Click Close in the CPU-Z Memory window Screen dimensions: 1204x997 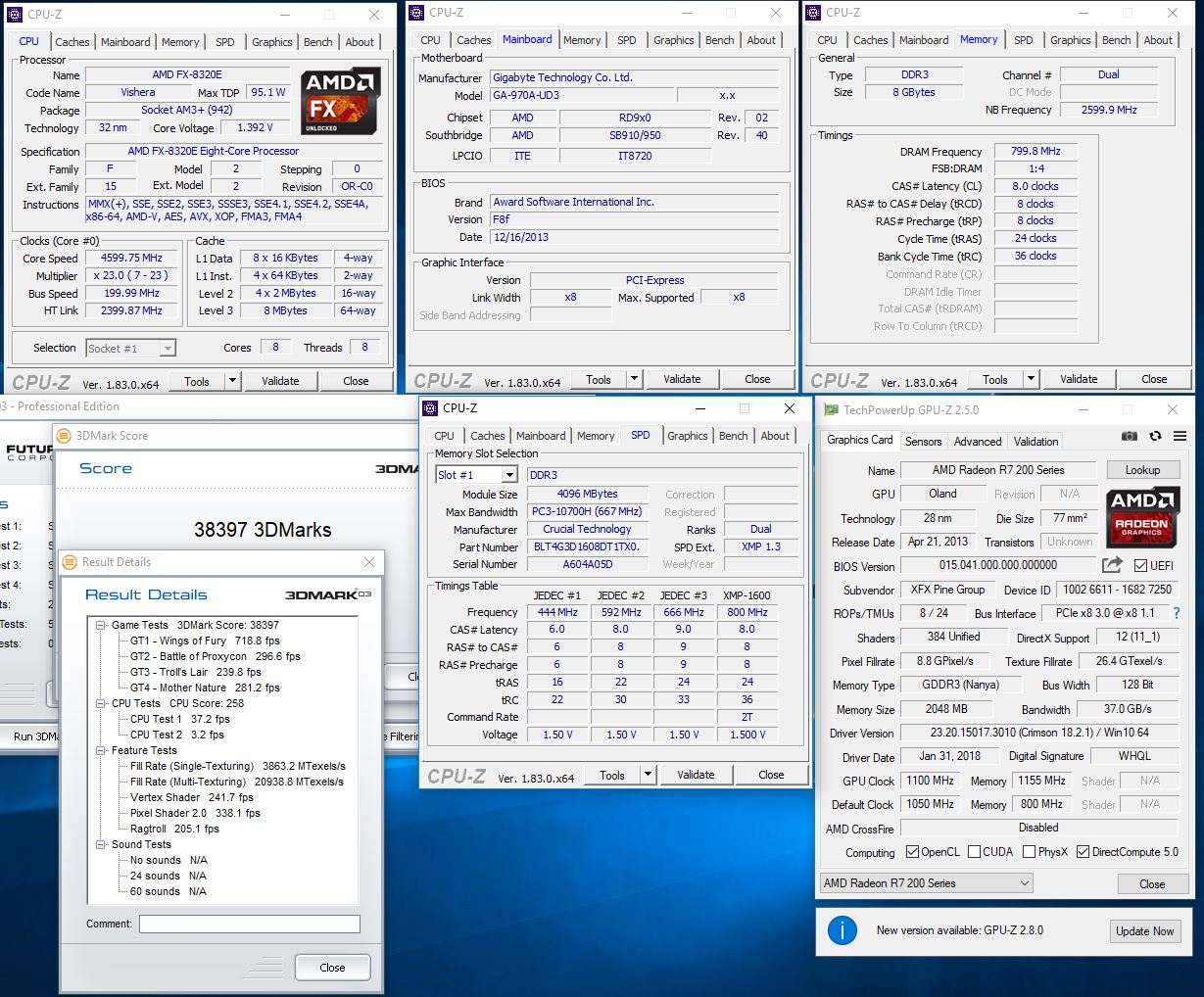tap(1154, 379)
